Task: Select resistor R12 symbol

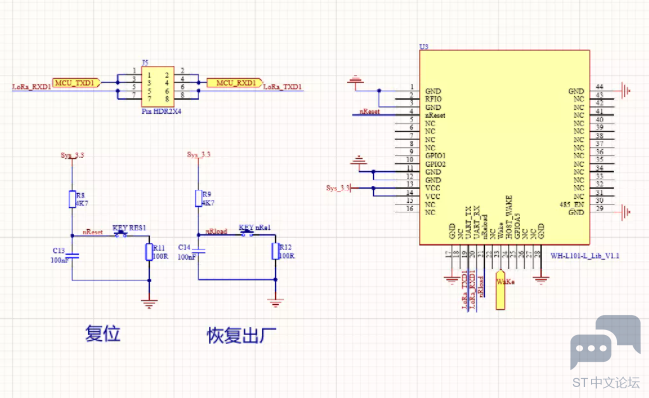Action: pyautogui.click(x=275, y=251)
